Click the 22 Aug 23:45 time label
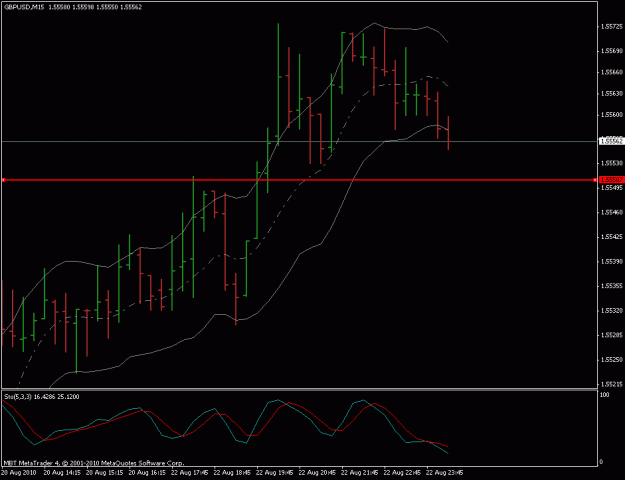Viewport: 625px width, 480px height. coord(444,473)
